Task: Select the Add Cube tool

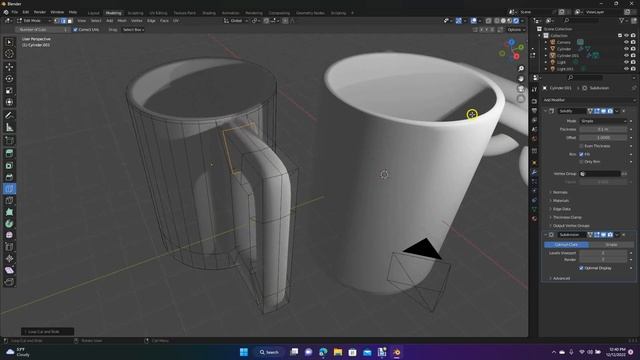Action: (9, 140)
